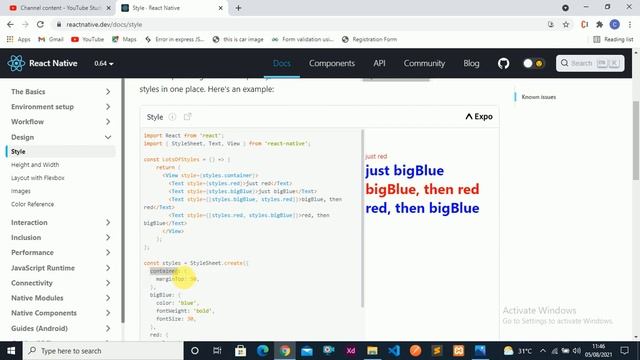
Task: Open the Components nav tab
Action: [332, 63]
